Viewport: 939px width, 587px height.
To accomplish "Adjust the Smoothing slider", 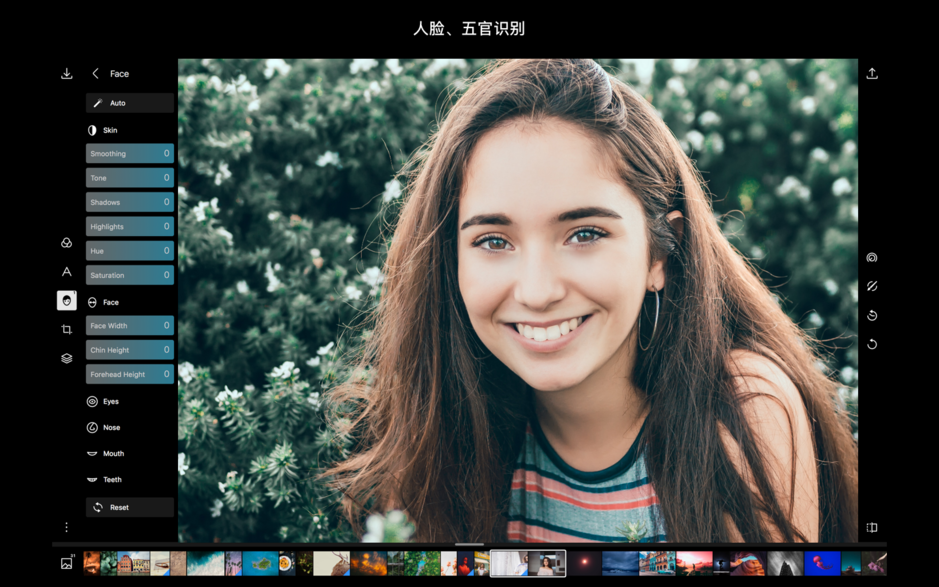I will tap(129, 153).
